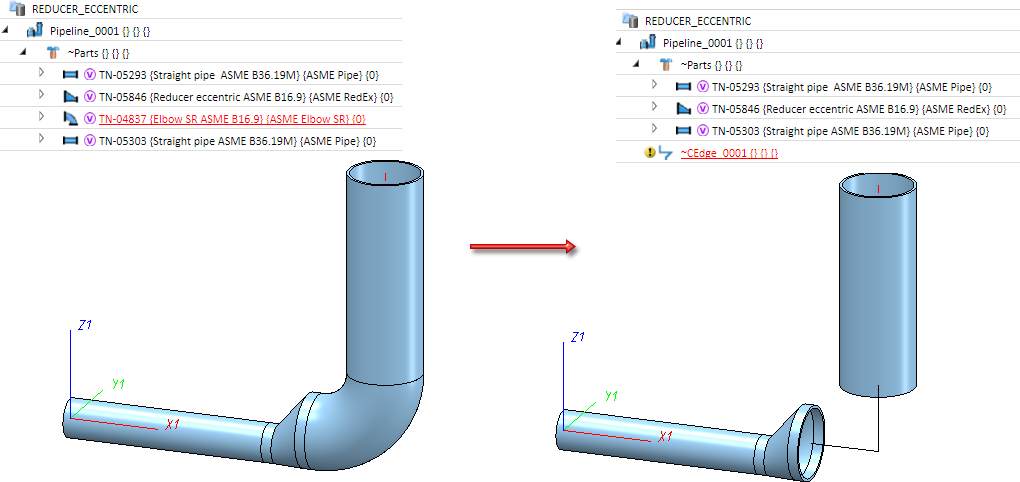Click the purple V badge of TN-05293 in the Elbow SR tree

click(90, 75)
